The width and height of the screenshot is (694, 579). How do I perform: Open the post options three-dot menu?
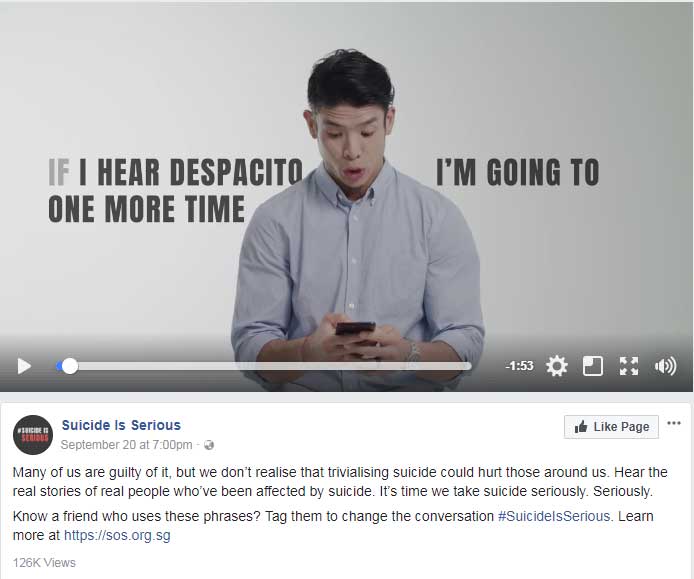pos(674,423)
